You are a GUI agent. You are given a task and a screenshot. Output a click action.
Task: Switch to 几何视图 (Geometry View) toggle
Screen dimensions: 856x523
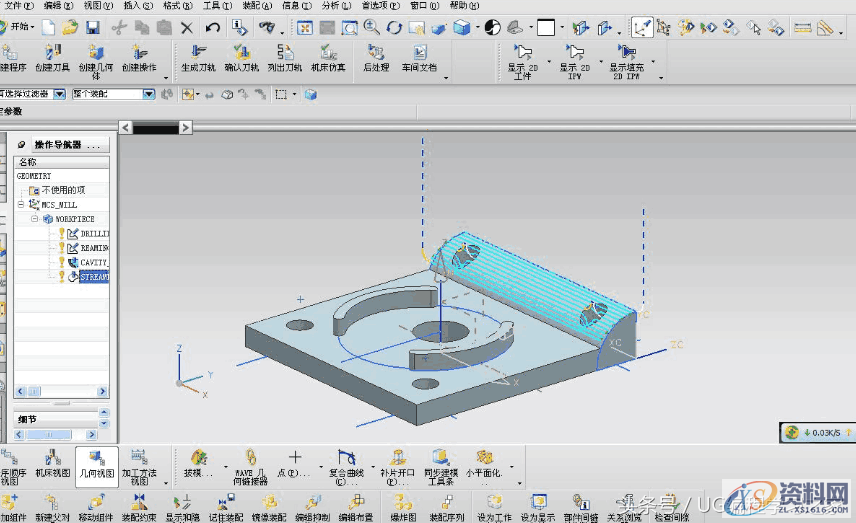(97, 466)
